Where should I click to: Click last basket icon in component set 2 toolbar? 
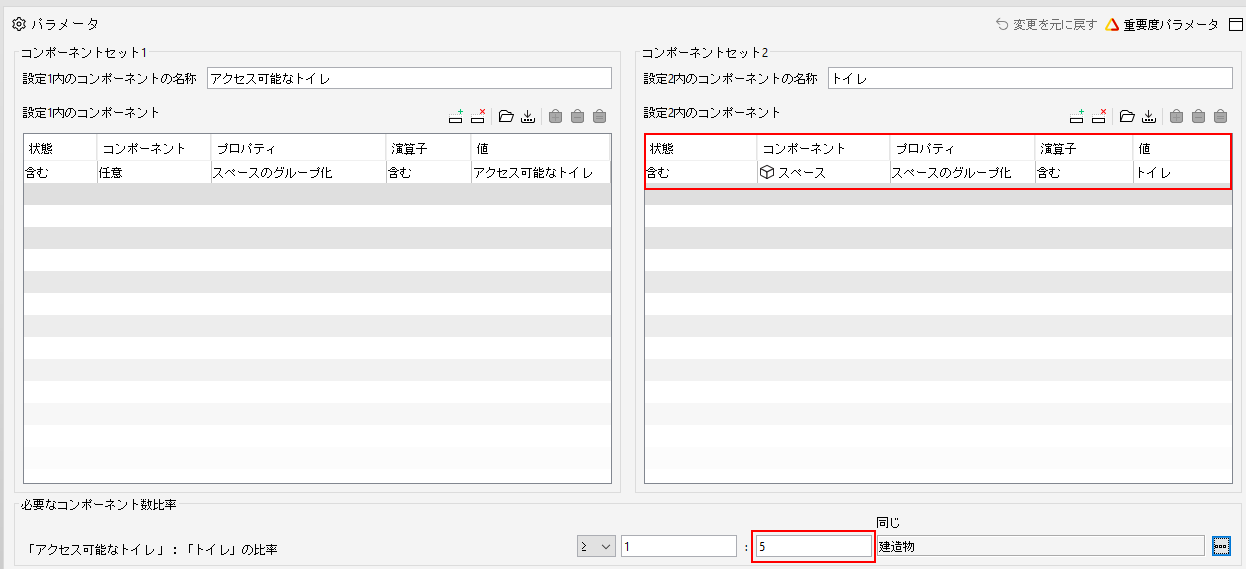click(1220, 116)
